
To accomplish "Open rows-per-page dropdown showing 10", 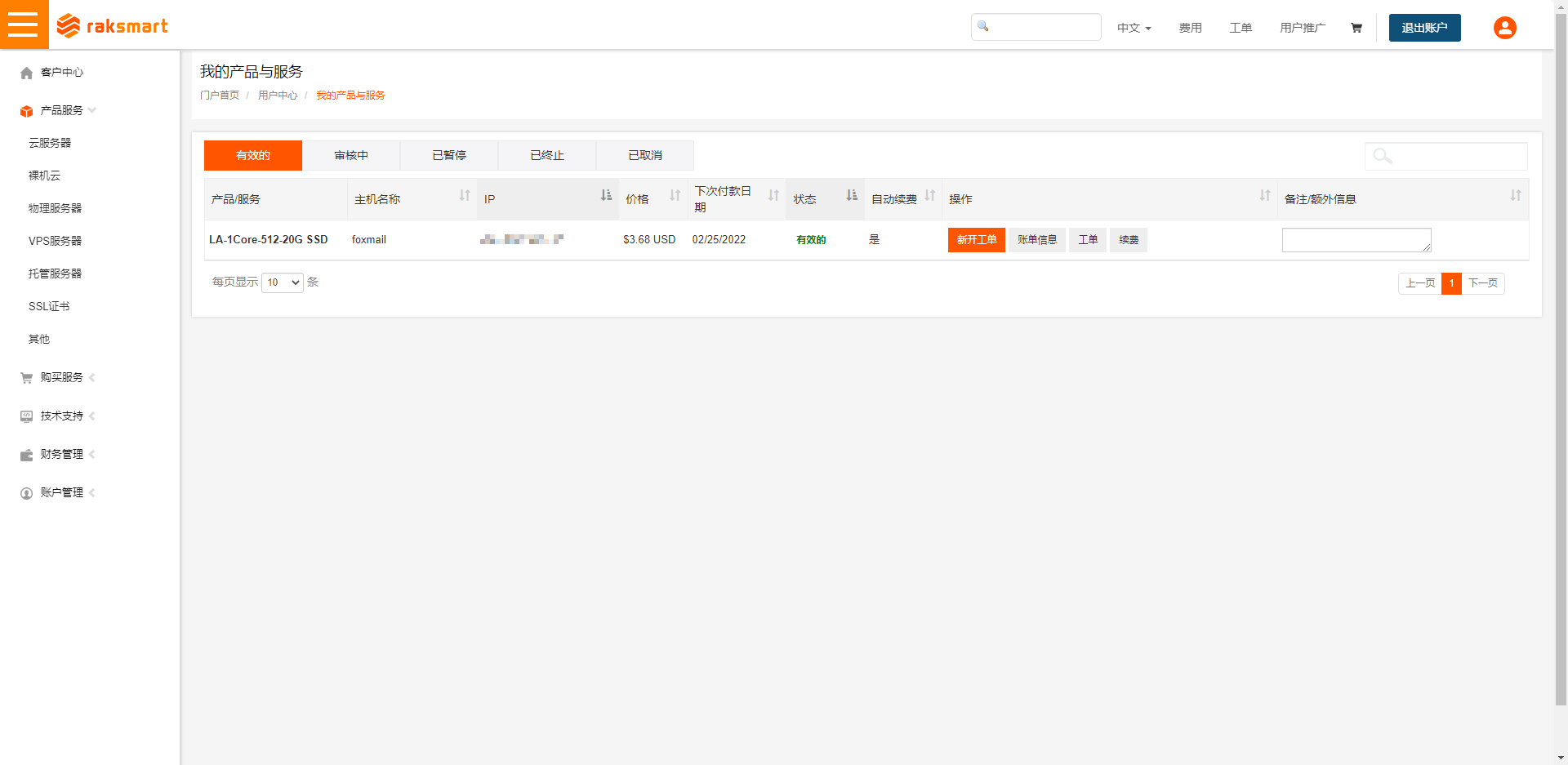I will pyautogui.click(x=283, y=282).
